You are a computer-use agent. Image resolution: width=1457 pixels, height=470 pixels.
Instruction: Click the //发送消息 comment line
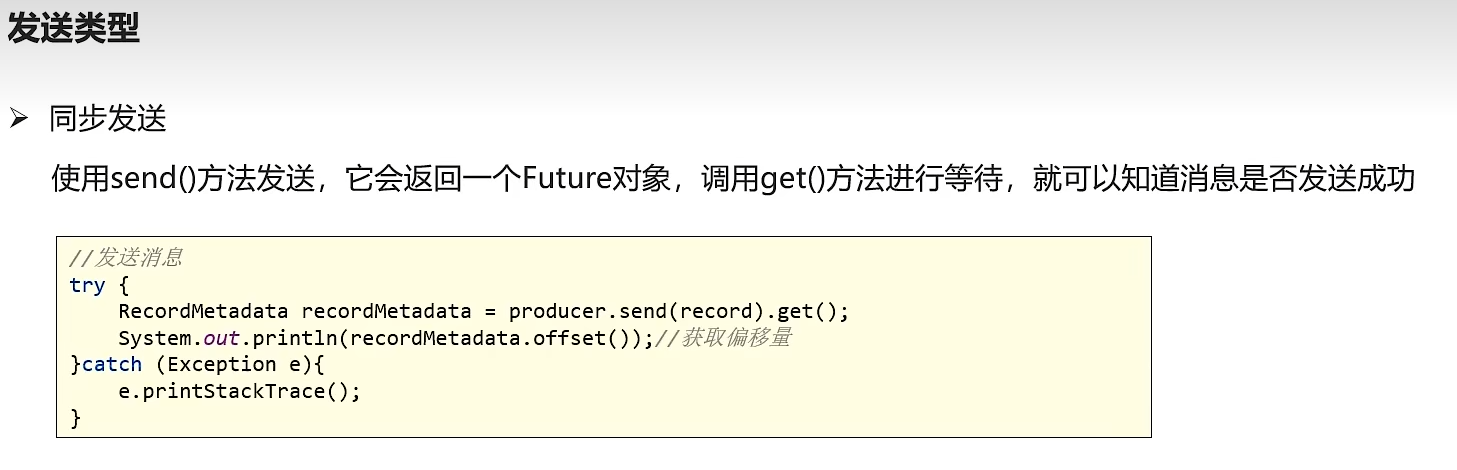point(126,258)
